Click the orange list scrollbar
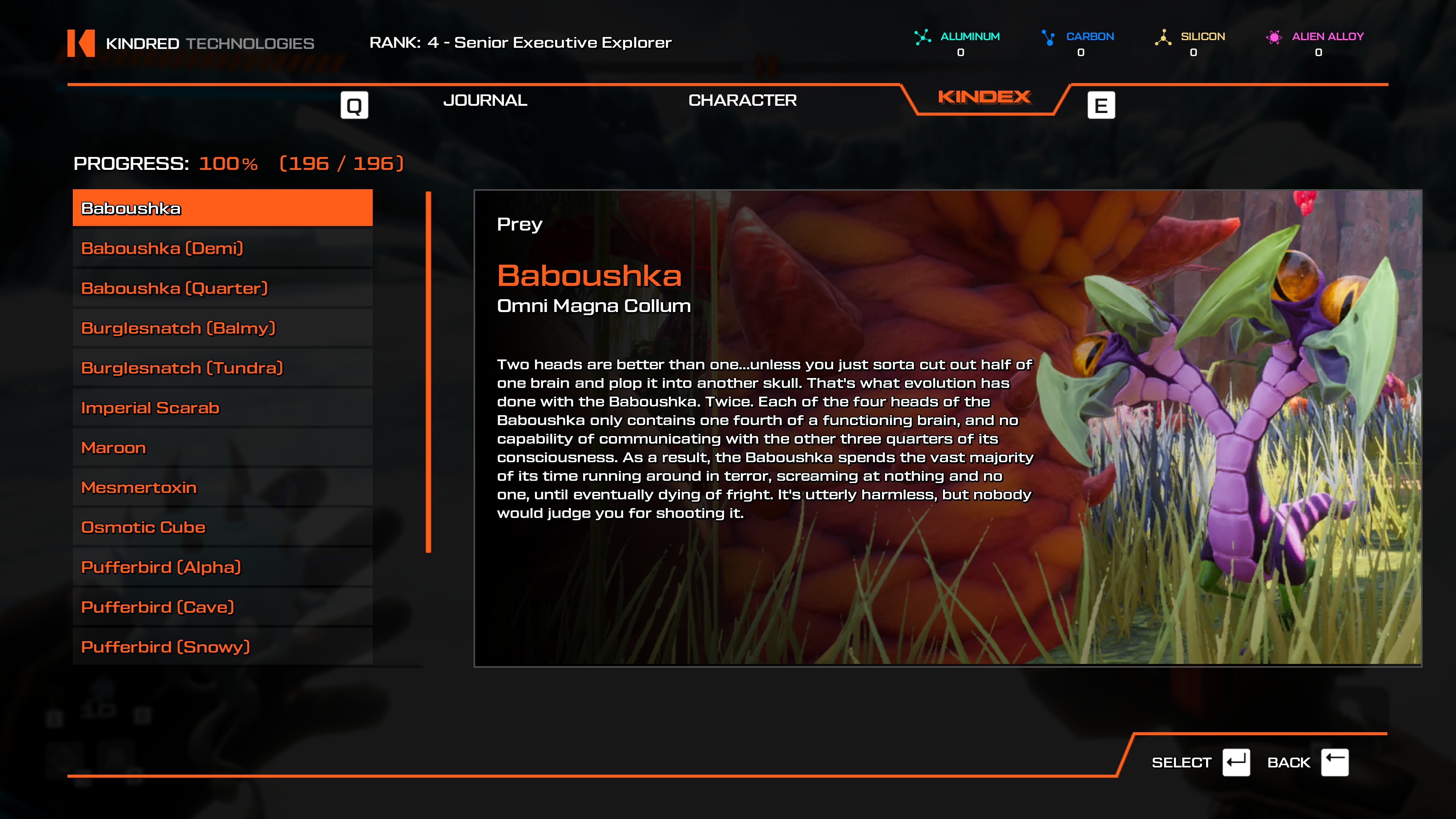 428,372
